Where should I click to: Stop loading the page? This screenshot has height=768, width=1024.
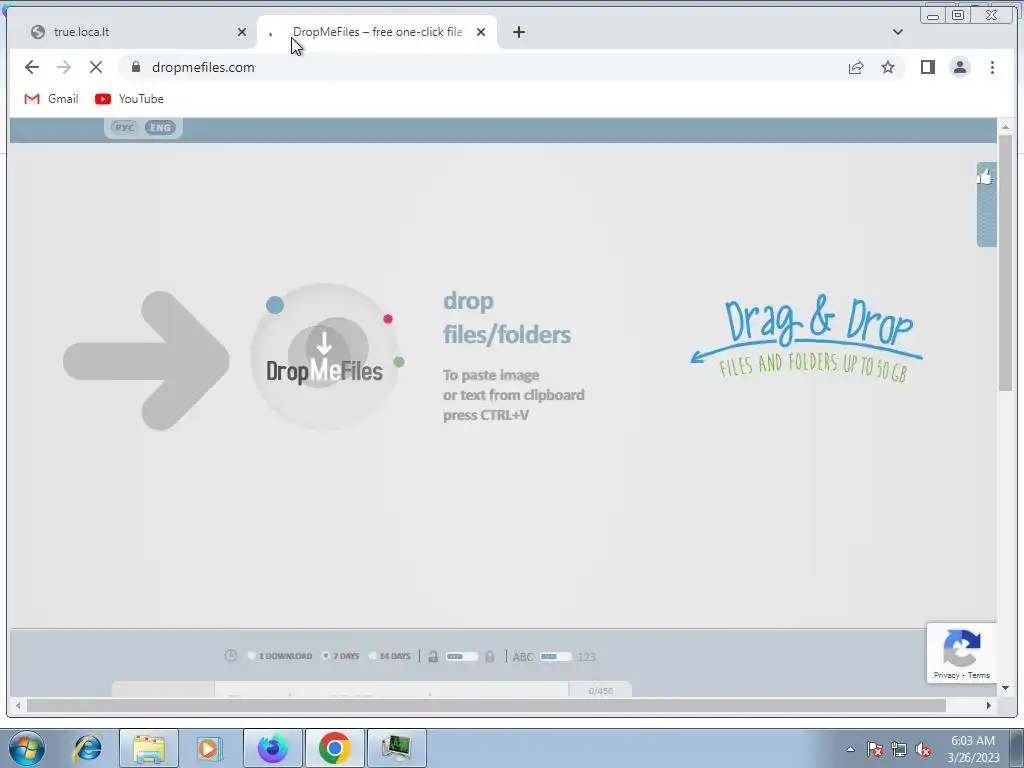pyautogui.click(x=95, y=67)
